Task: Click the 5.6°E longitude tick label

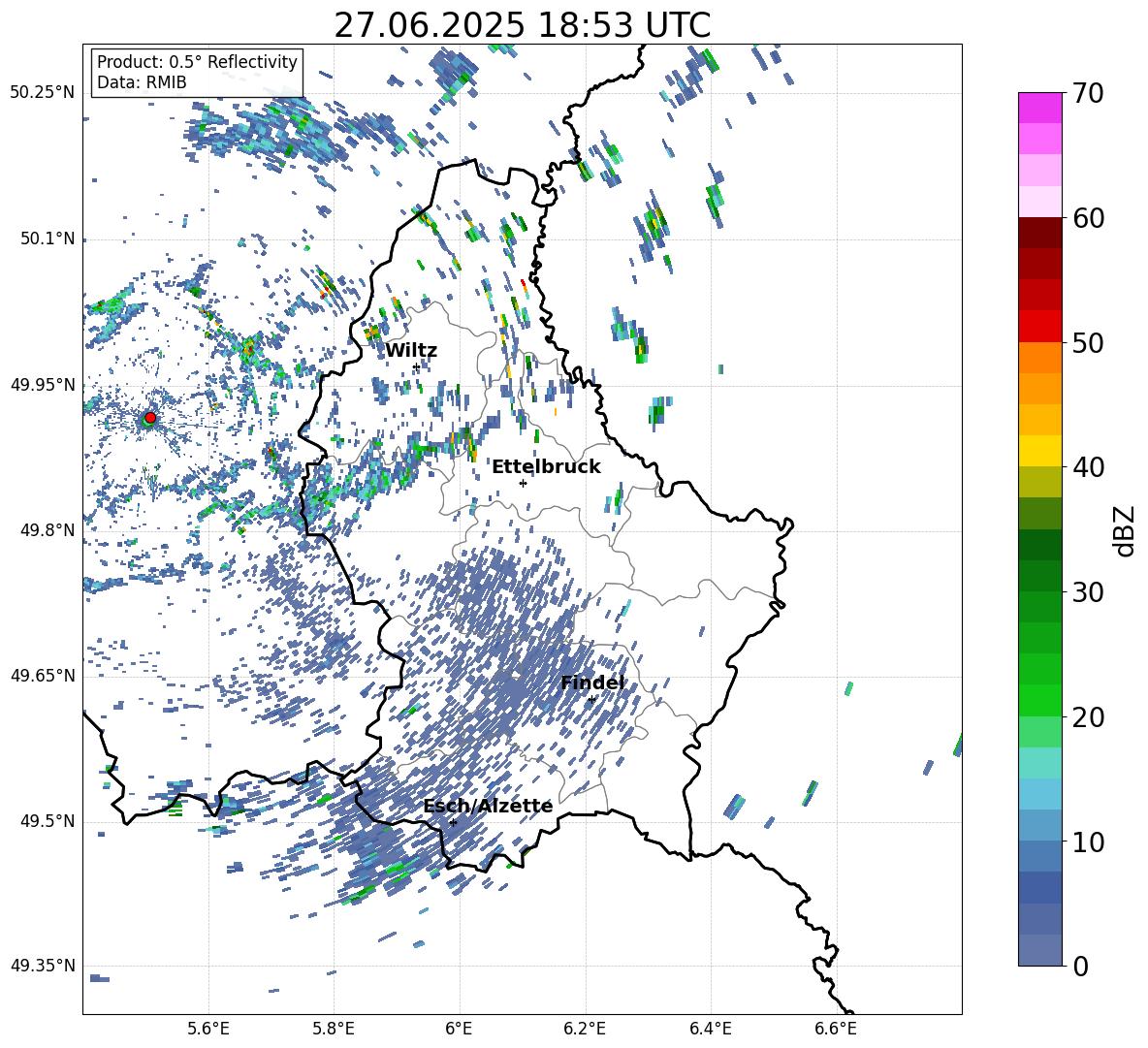Action: pyautogui.click(x=208, y=1030)
